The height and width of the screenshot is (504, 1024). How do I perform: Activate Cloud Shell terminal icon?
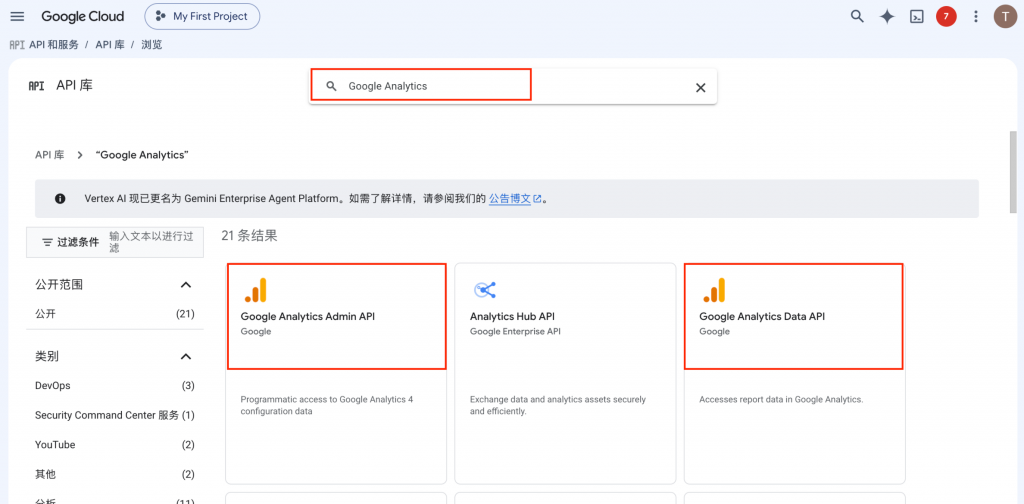tap(917, 17)
